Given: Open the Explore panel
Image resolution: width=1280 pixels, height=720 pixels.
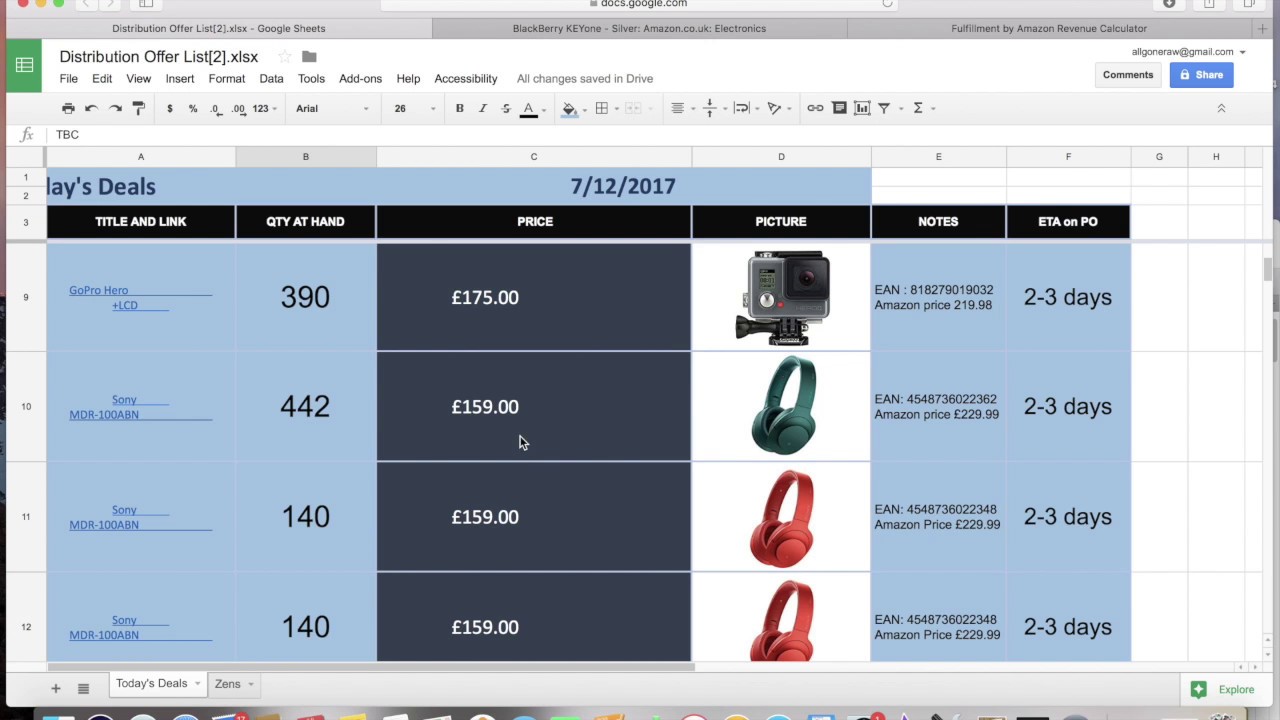Looking at the screenshot, I should click(1224, 689).
